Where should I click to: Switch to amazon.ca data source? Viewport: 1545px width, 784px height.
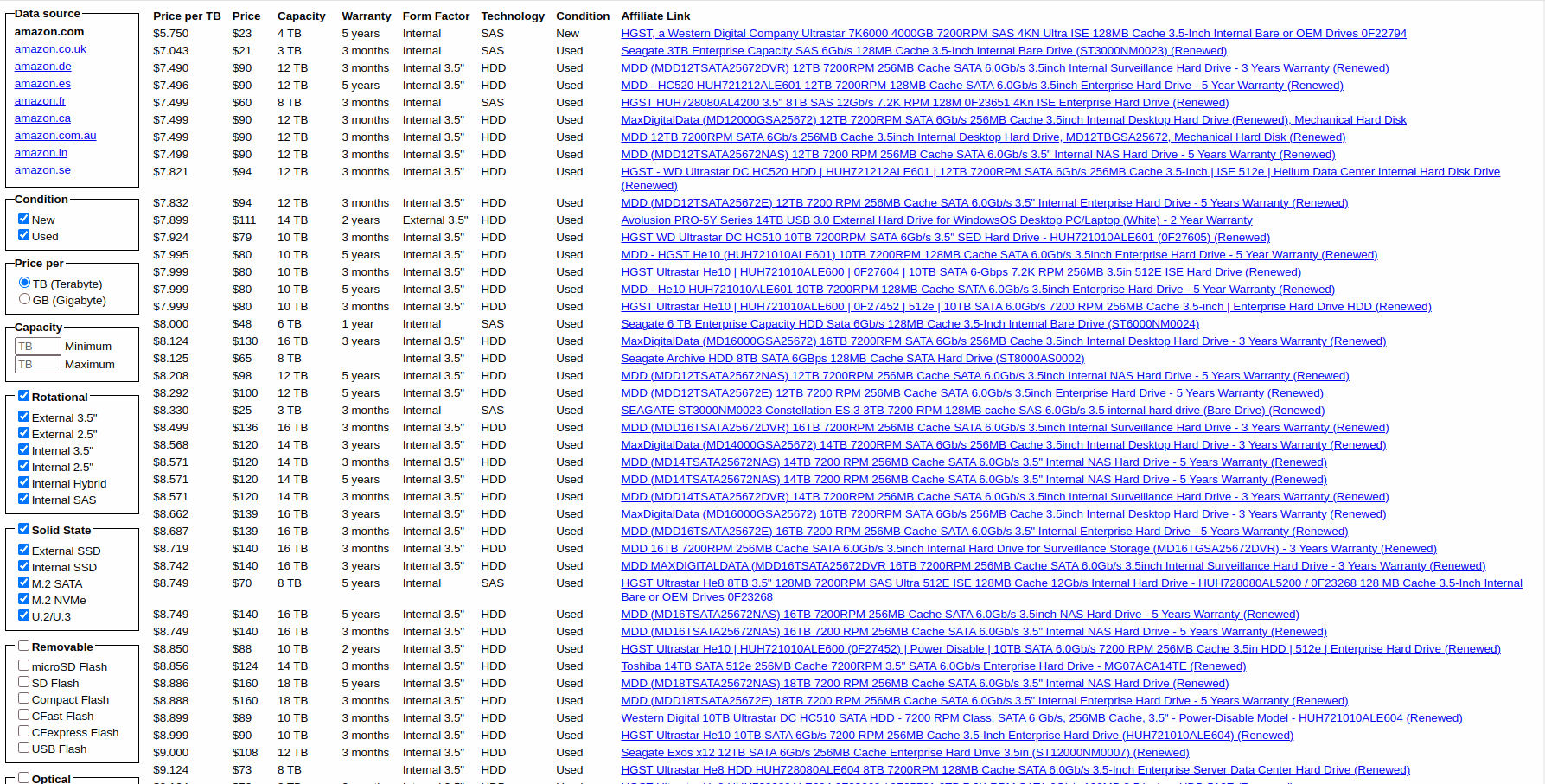pyautogui.click(x=42, y=118)
